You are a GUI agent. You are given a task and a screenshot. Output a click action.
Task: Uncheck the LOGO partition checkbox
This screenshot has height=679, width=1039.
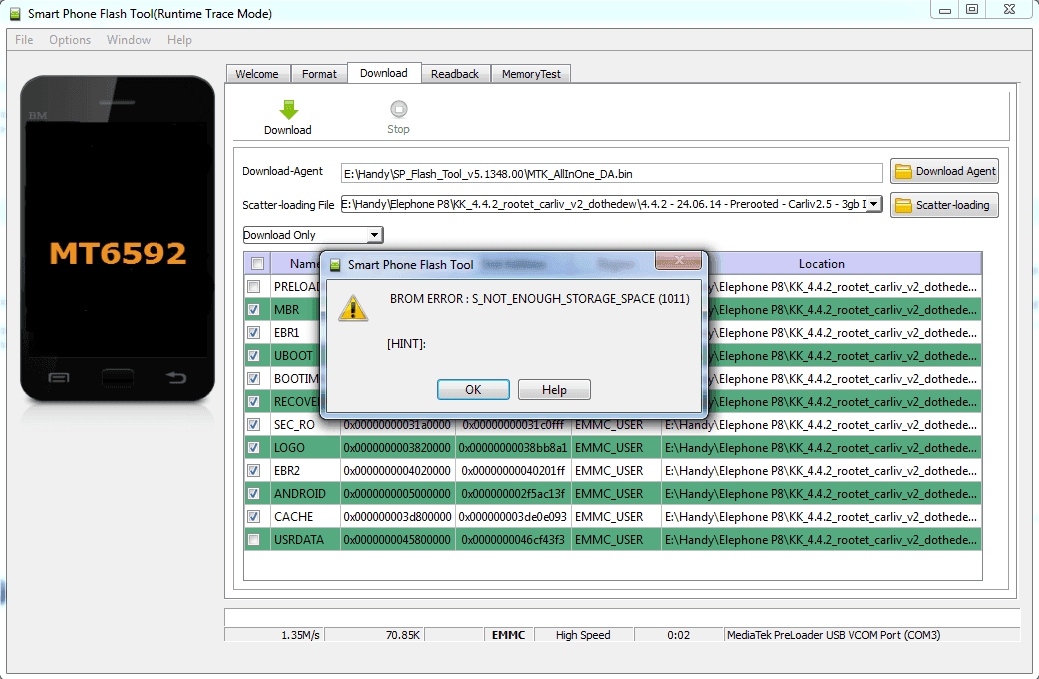(x=253, y=448)
